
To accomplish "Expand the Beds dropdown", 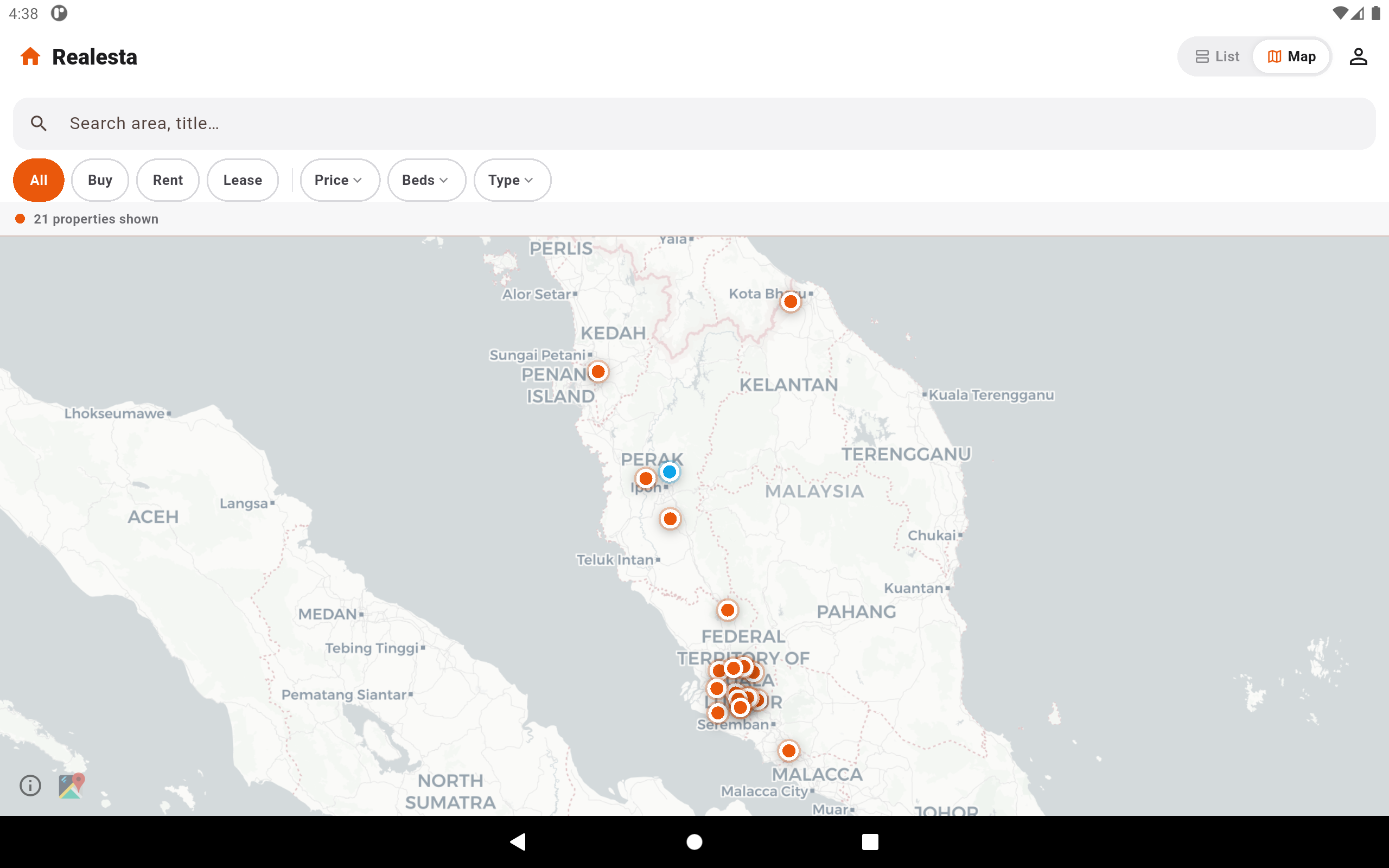I will coord(426,180).
